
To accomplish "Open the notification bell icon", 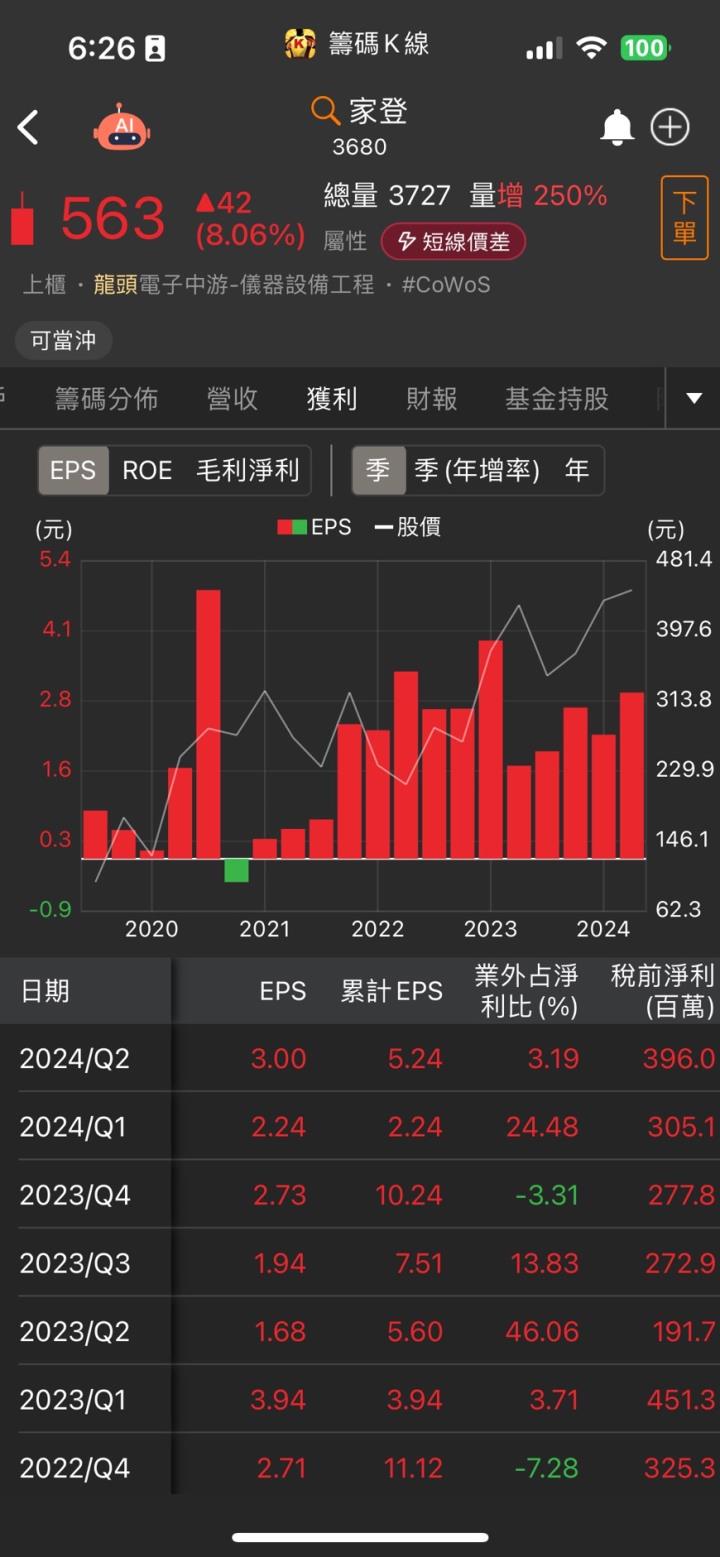I will pyautogui.click(x=617, y=127).
